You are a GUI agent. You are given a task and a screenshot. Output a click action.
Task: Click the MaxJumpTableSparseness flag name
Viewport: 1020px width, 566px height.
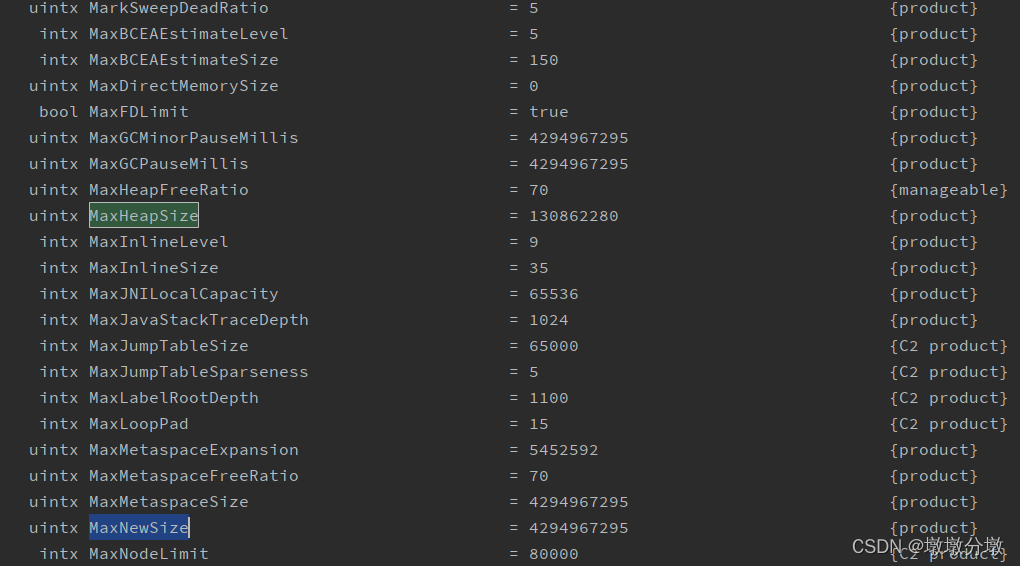198,372
